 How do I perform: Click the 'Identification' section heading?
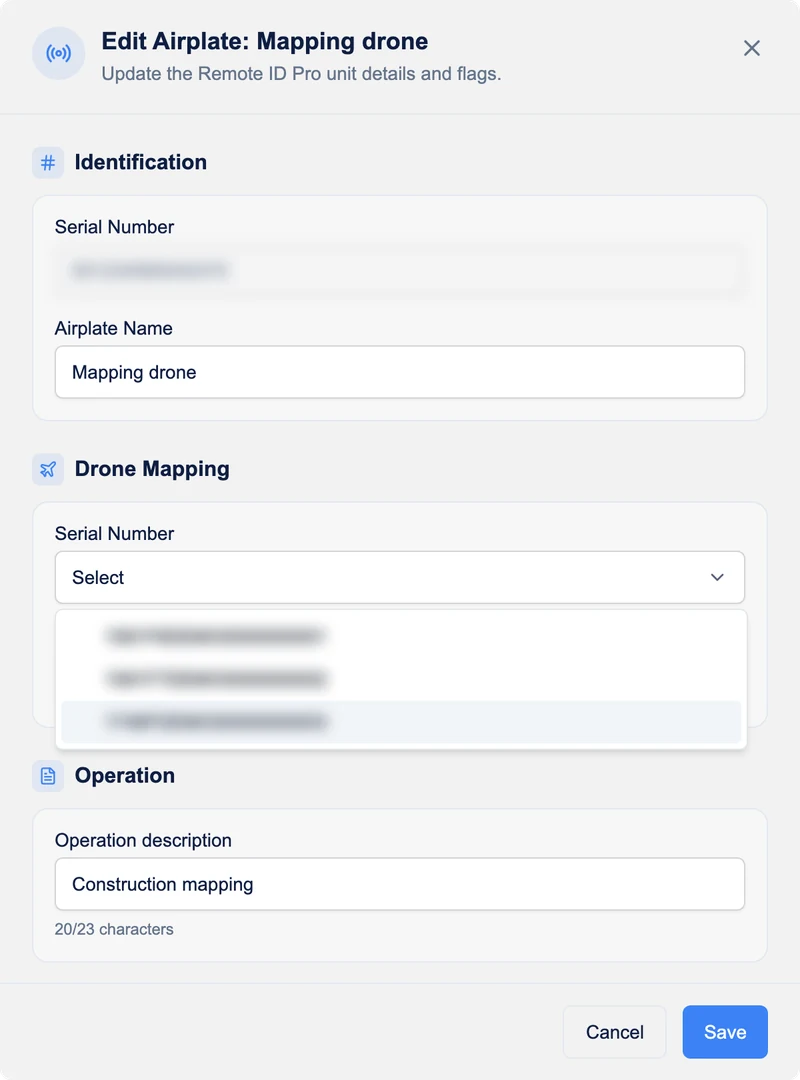pos(141,162)
